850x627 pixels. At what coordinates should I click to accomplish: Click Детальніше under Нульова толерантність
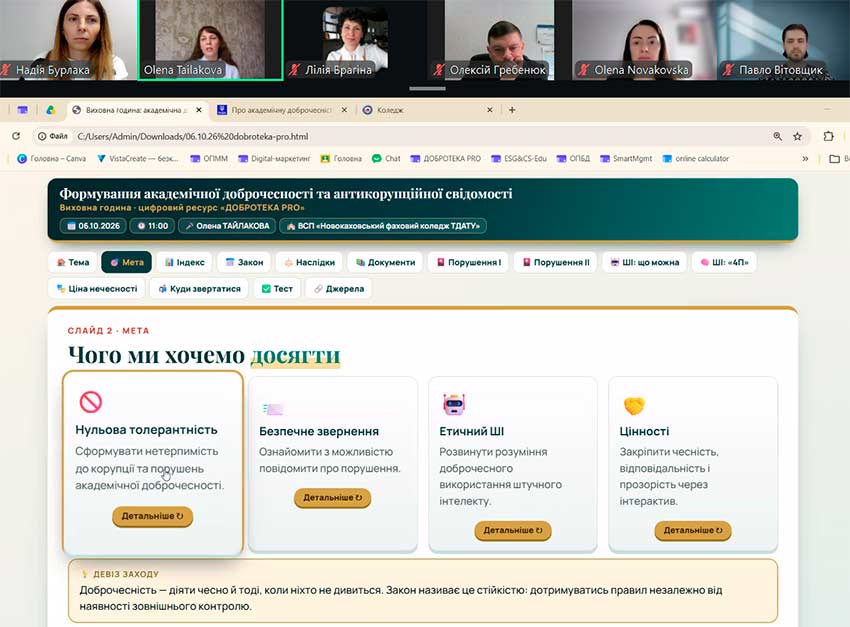tap(153, 516)
